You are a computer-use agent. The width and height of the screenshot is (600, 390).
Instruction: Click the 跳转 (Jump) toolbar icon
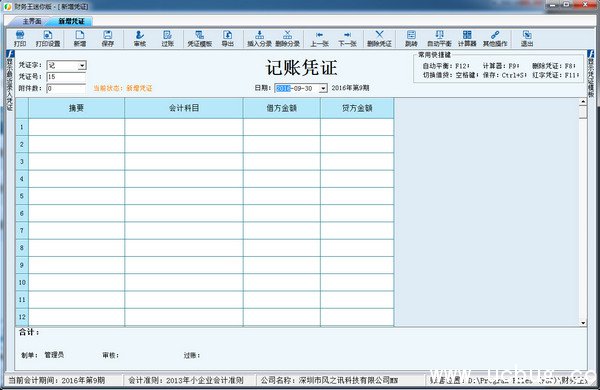(x=411, y=39)
